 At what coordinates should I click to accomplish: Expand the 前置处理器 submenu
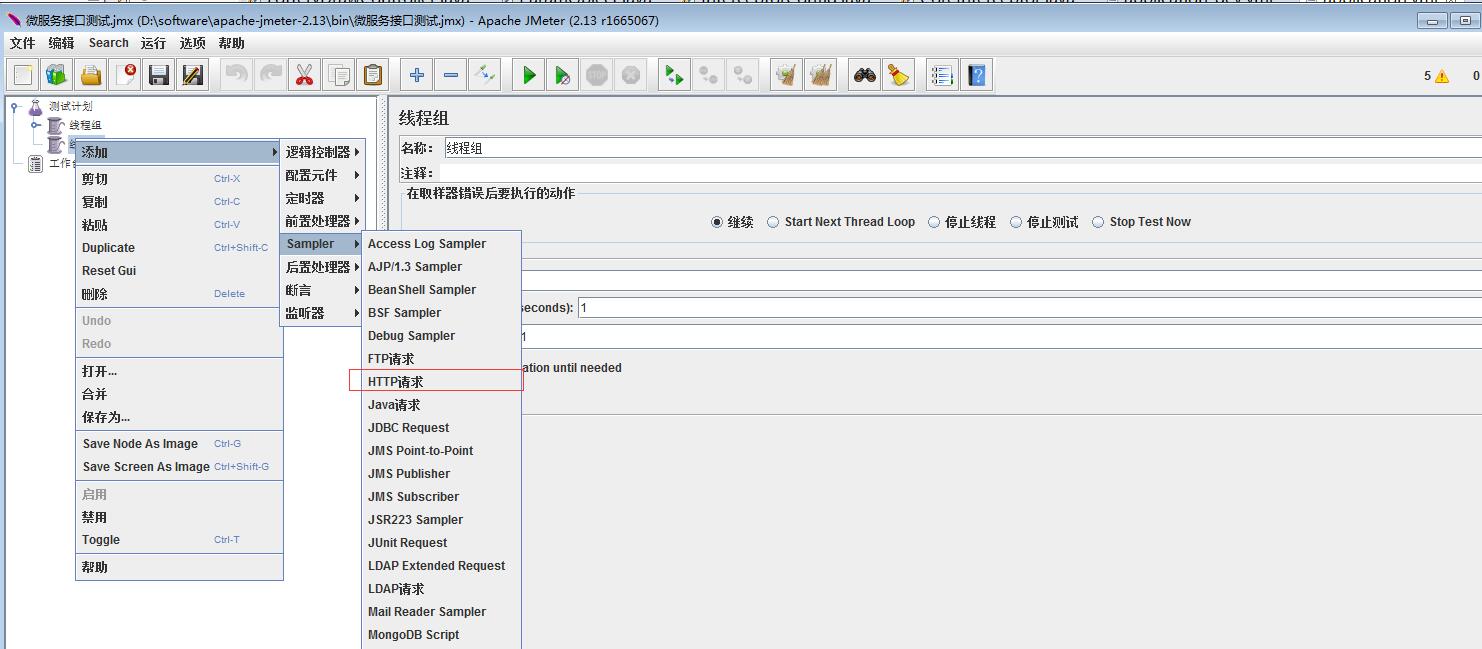pos(322,221)
